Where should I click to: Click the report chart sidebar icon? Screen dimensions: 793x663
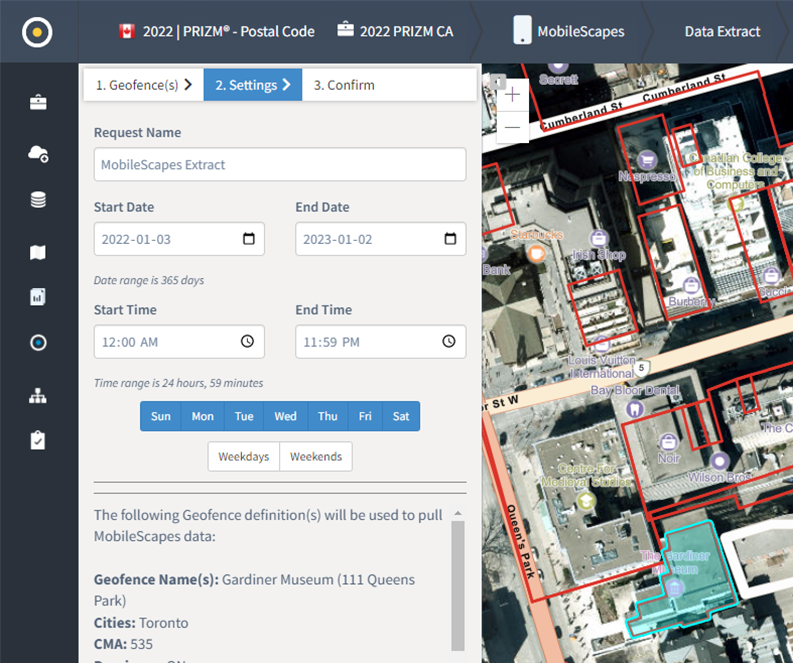(x=38, y=296)
